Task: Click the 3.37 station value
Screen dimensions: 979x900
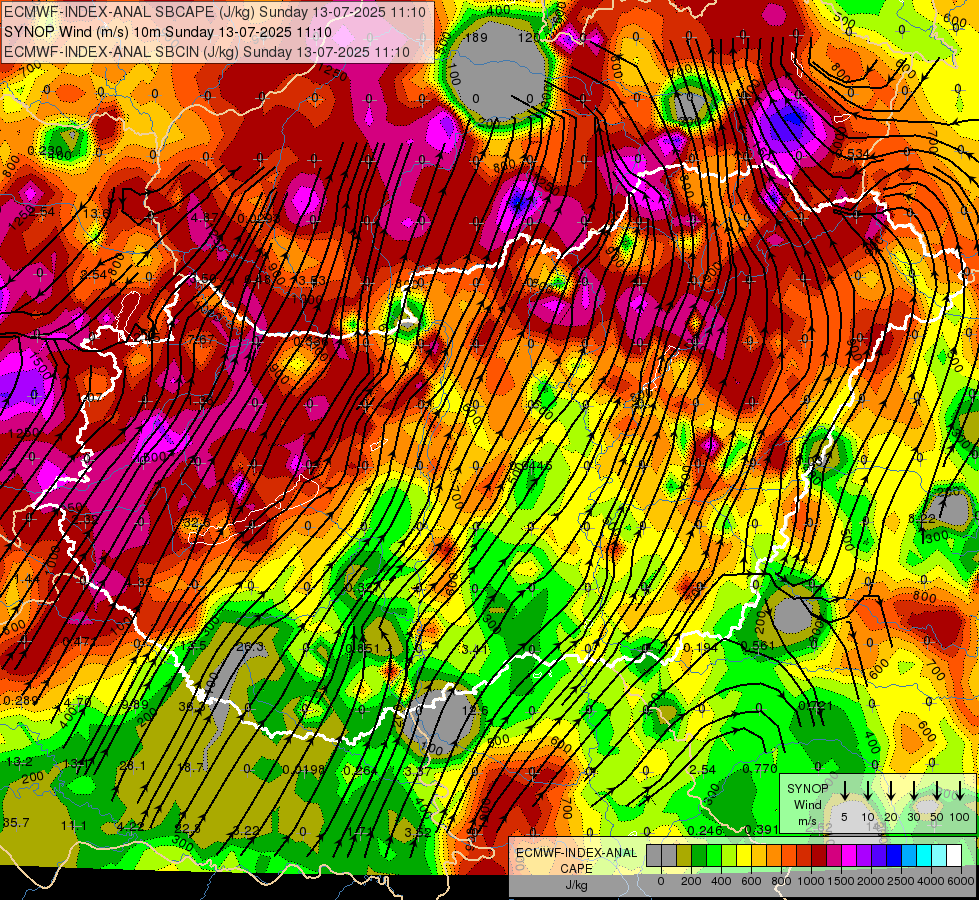Action: 417,771
